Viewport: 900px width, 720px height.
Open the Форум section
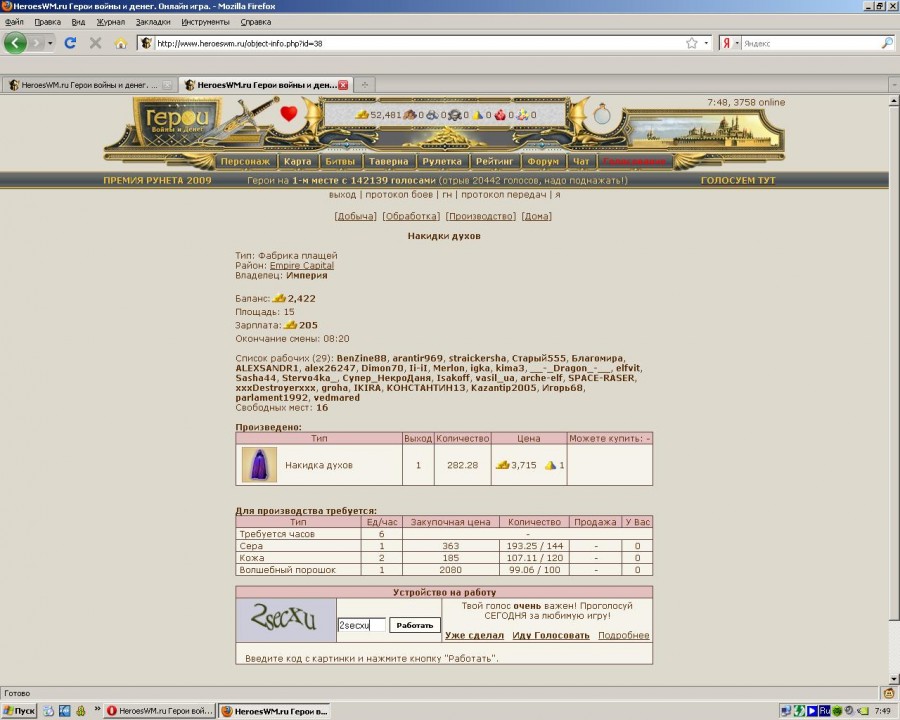click(543, 161)
